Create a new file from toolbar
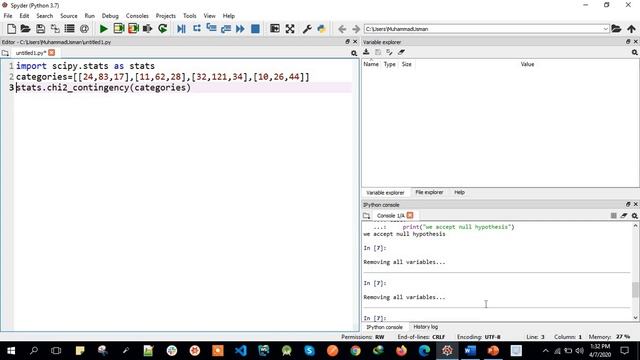Viewport: 640px width, 360px height. [11, 29]
